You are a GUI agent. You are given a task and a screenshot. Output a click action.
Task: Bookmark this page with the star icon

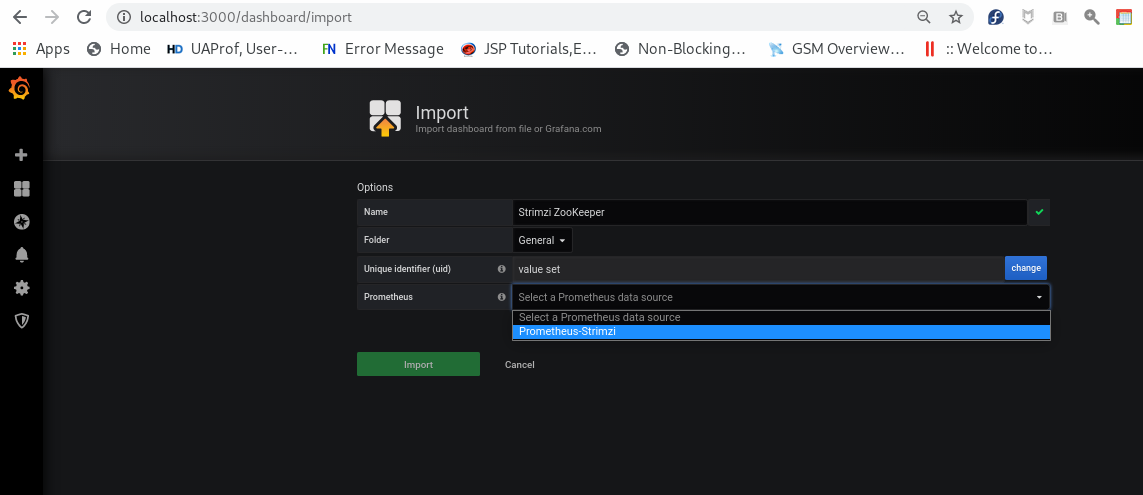956,17
